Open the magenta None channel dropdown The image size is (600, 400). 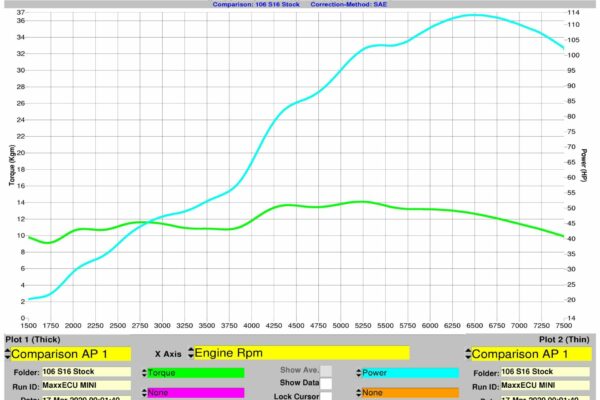click(x=193, y=393)
